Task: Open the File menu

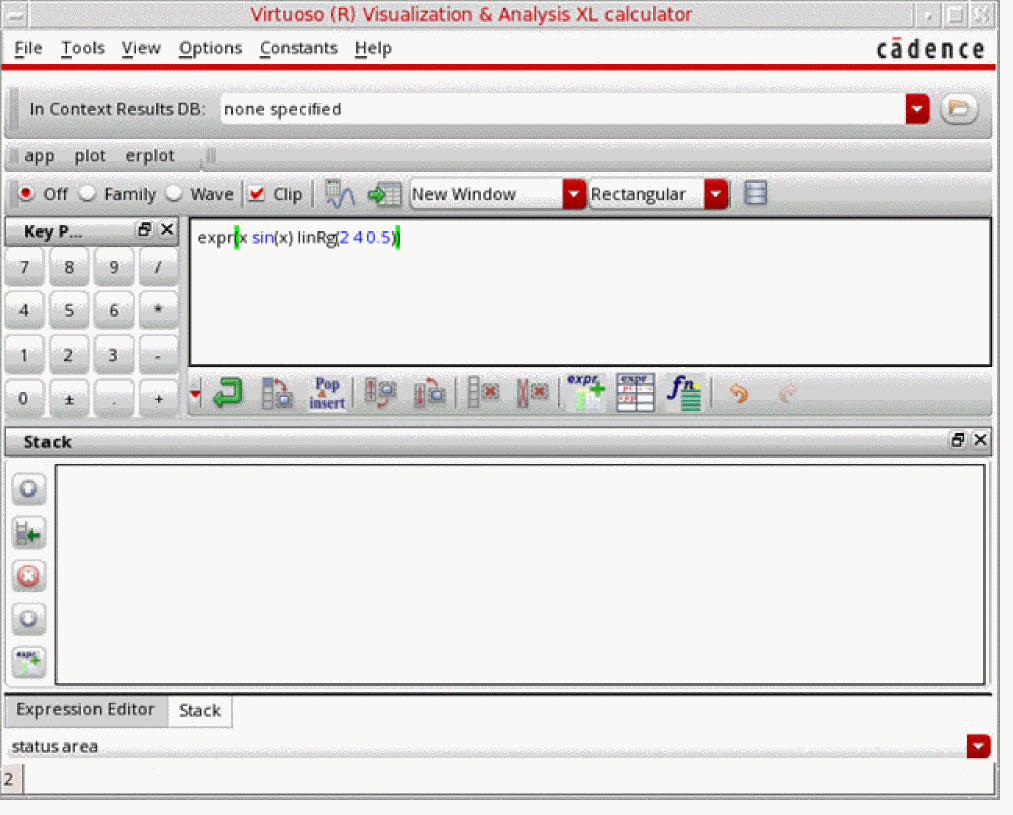Action: click(28, 48)
